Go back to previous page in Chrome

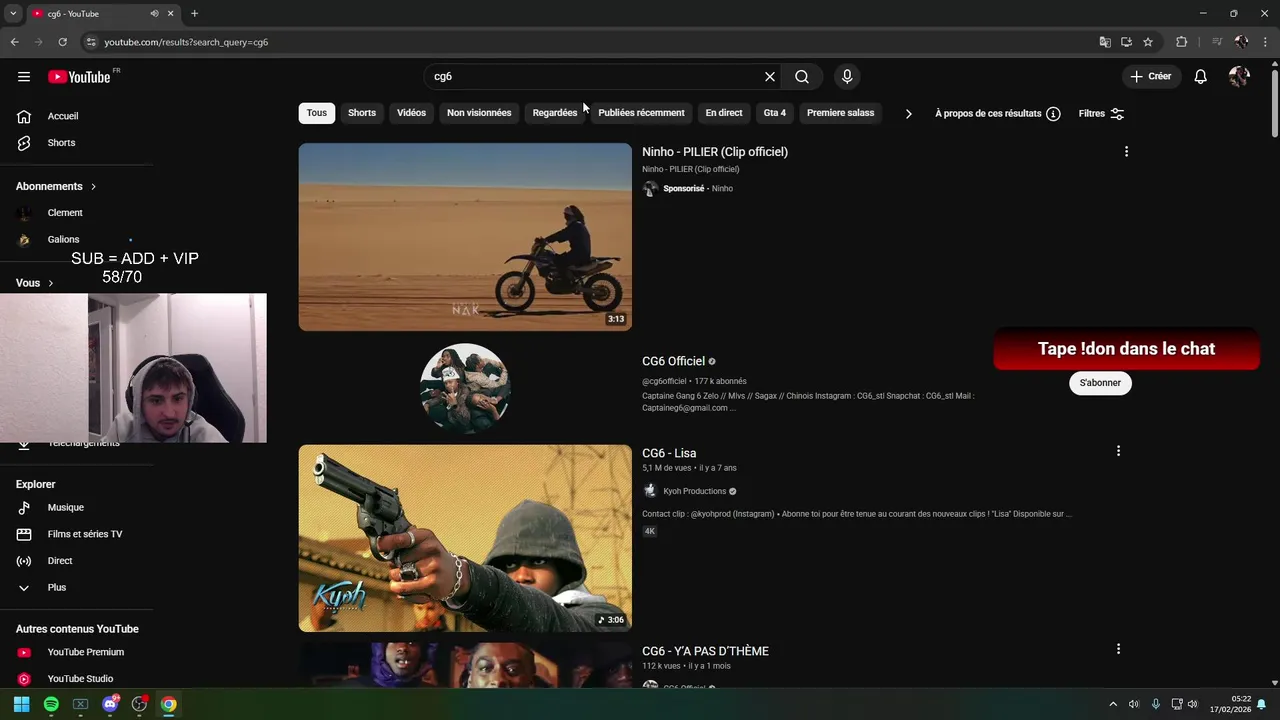click(15, 42)
